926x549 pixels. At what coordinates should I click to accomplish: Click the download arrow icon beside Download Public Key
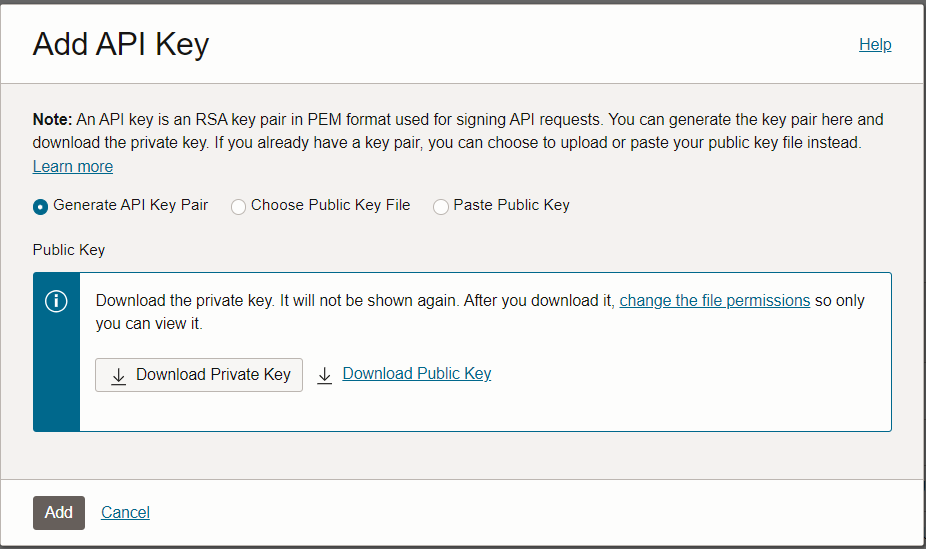(x=324, y=375)
